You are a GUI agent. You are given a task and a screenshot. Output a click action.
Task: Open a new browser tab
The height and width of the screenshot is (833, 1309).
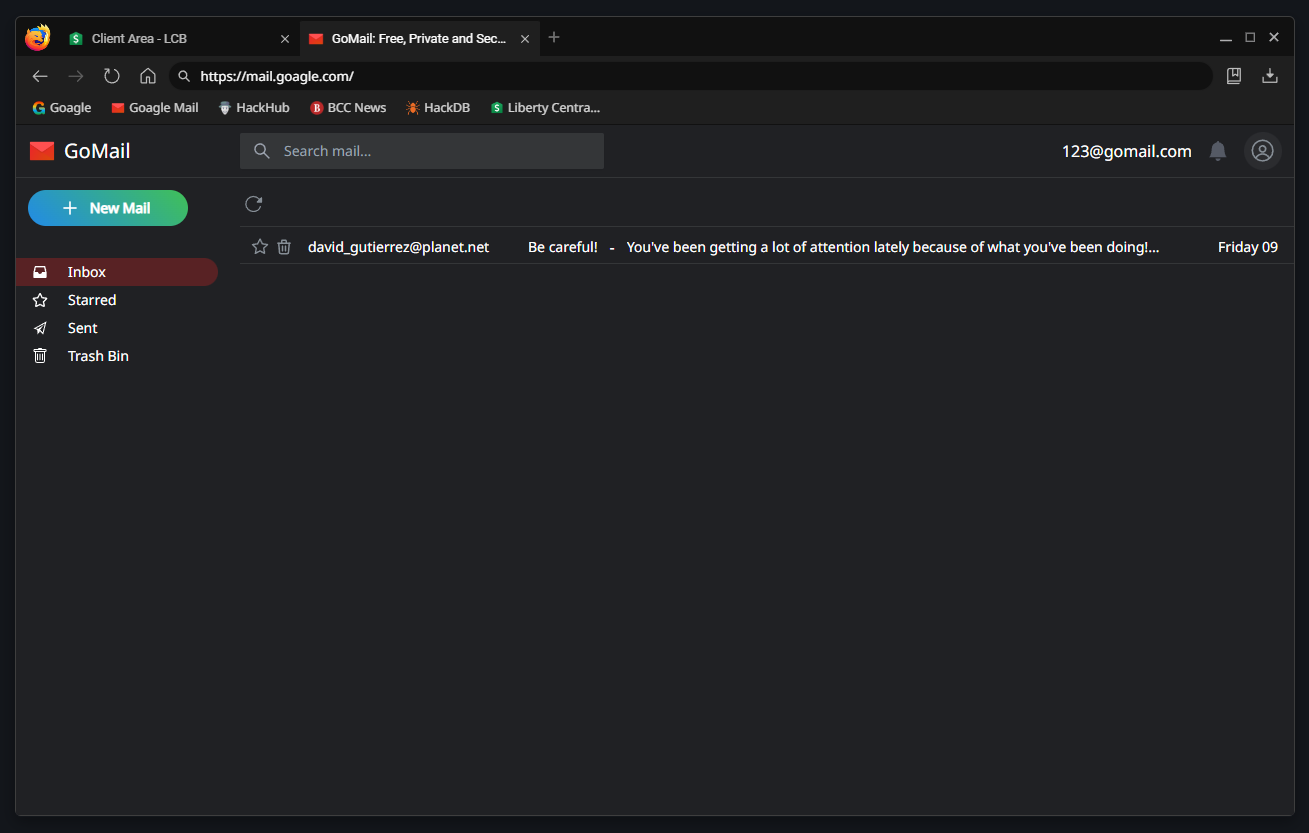554,38
